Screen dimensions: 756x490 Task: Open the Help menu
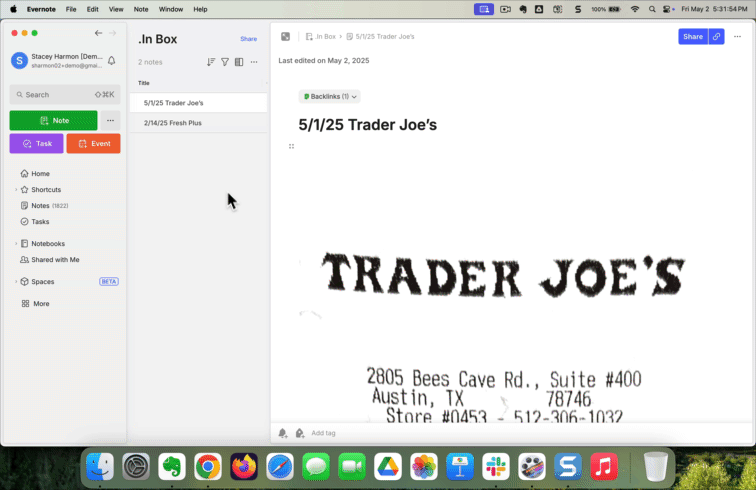pyautogui.click(x=200, y=9)
